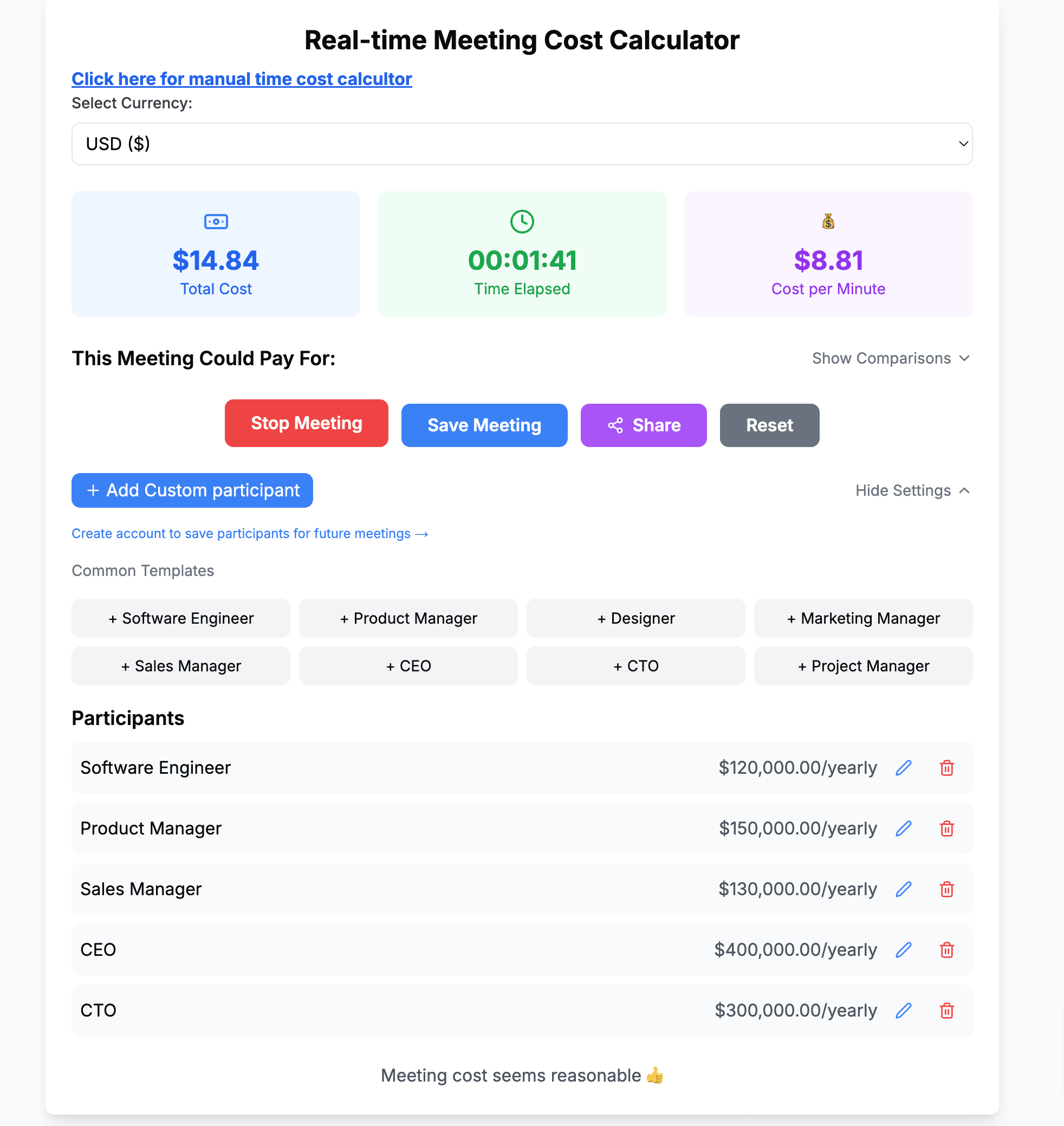Follow the create account link
The height and width of the screenshot is (1126, 1064).
click(250, 533)
